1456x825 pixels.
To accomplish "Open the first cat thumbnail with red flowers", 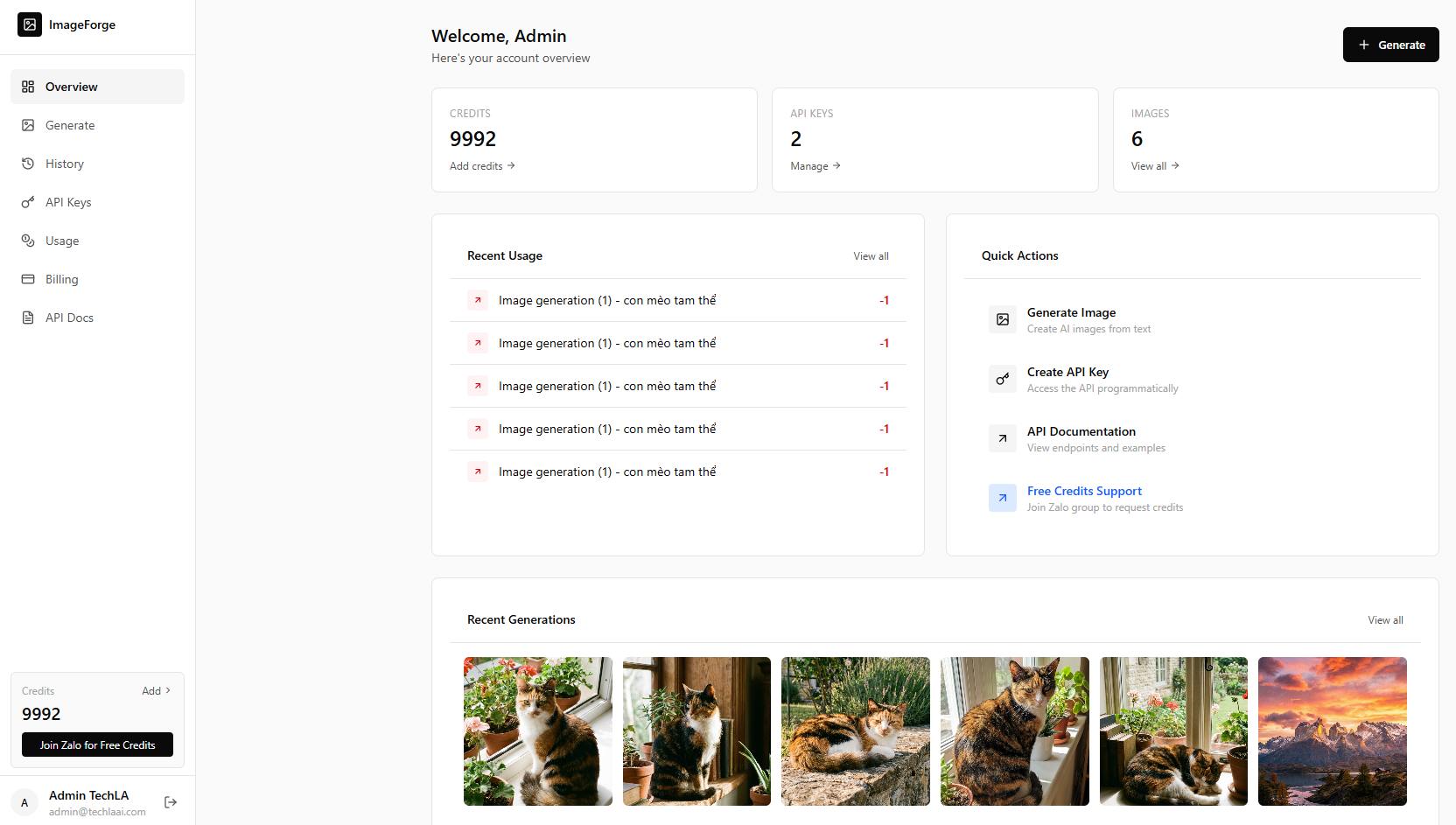I will 538,731.
